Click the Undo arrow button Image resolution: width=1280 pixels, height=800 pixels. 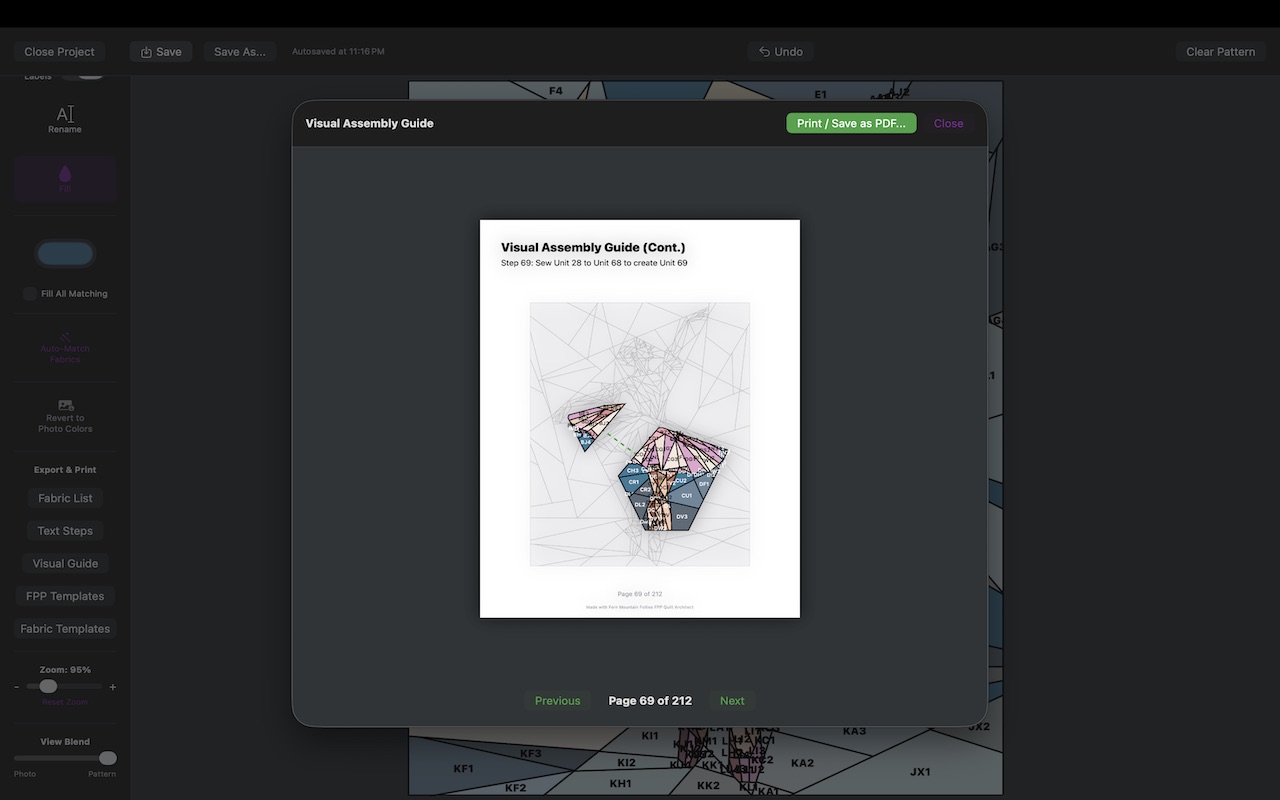(x=780, y=52)
